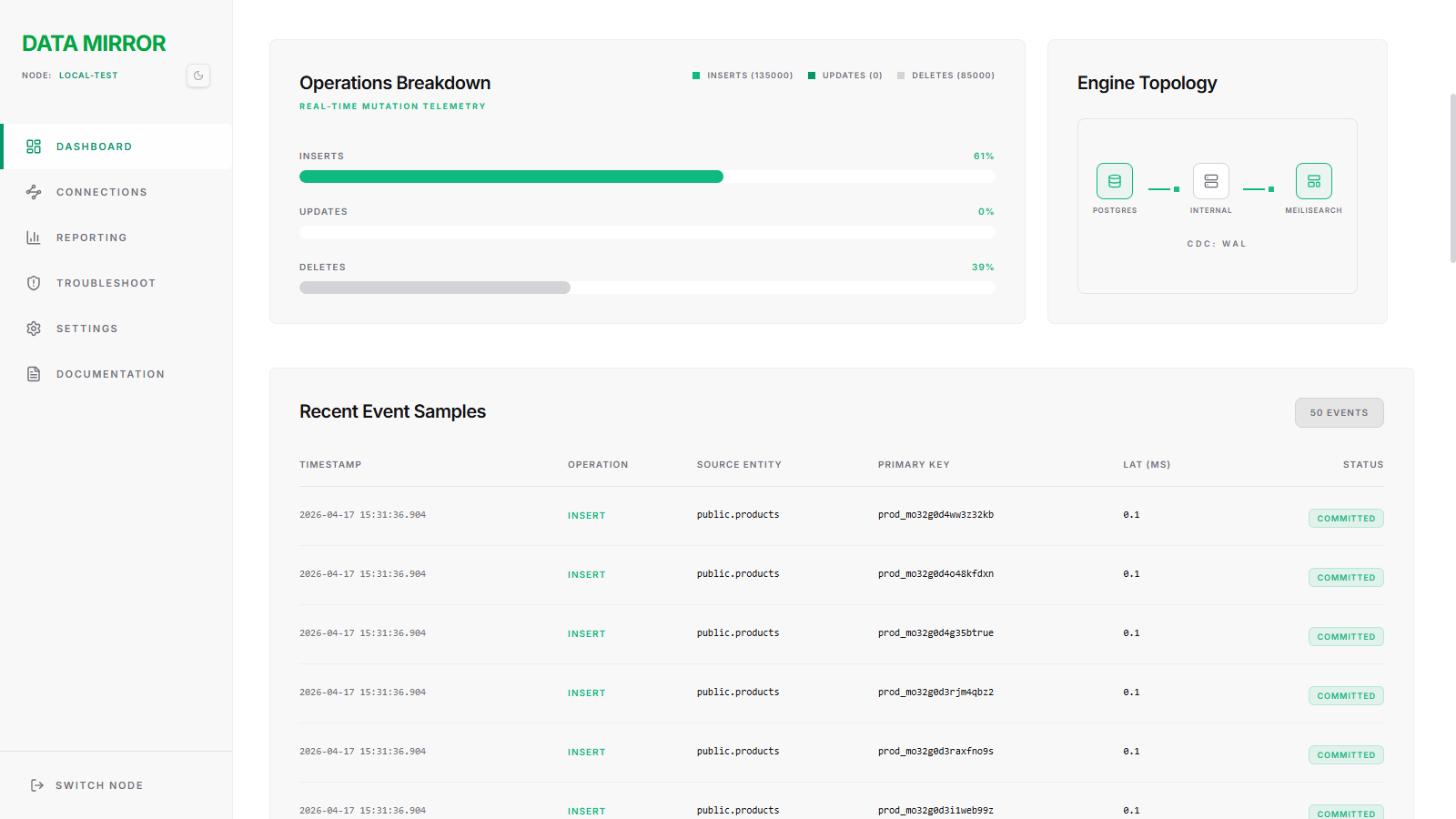Click INSERT operation for prod_mo32g0d4ww3z32kb row
The image size is (1456, 819).
tap(586, 516)
